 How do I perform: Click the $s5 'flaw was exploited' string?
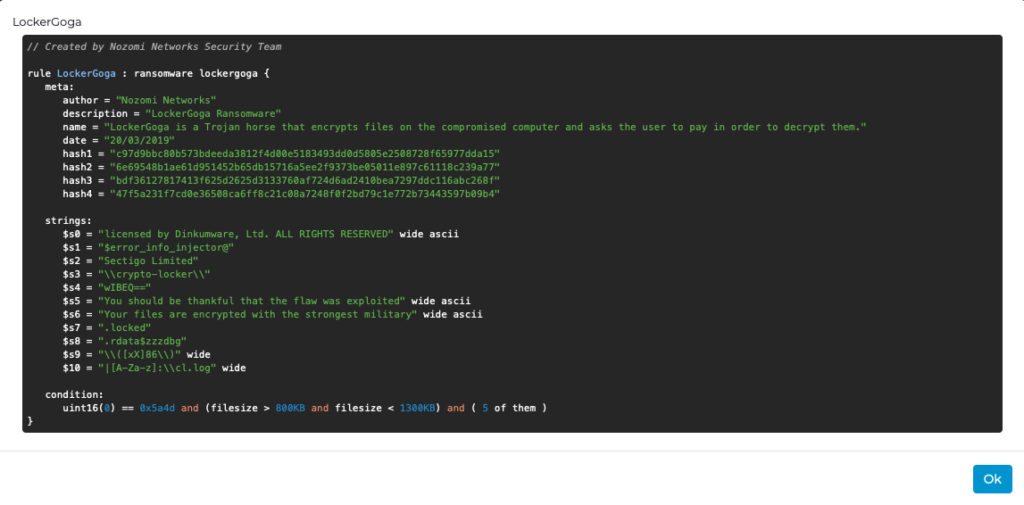coord(250,300)
